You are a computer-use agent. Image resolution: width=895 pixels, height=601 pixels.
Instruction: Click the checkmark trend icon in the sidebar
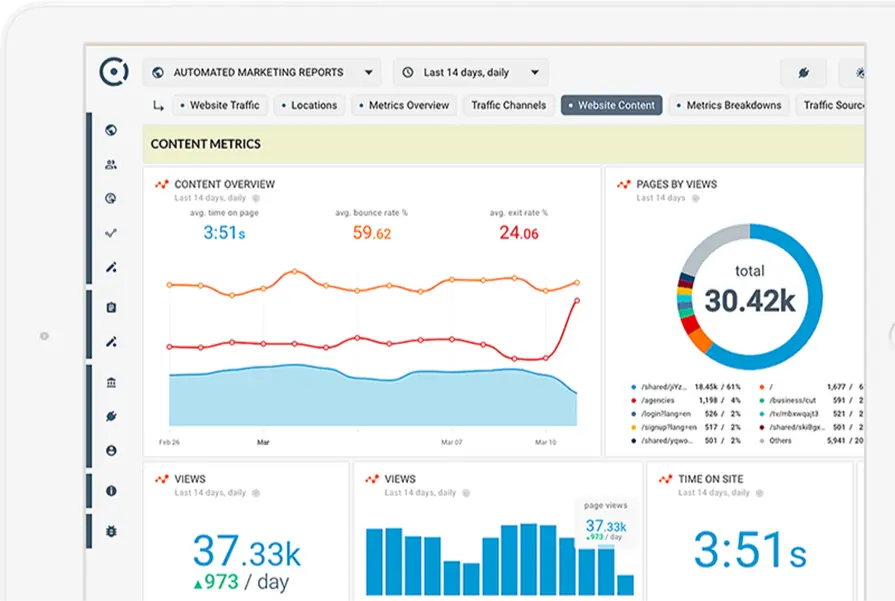tap(111, 233)
